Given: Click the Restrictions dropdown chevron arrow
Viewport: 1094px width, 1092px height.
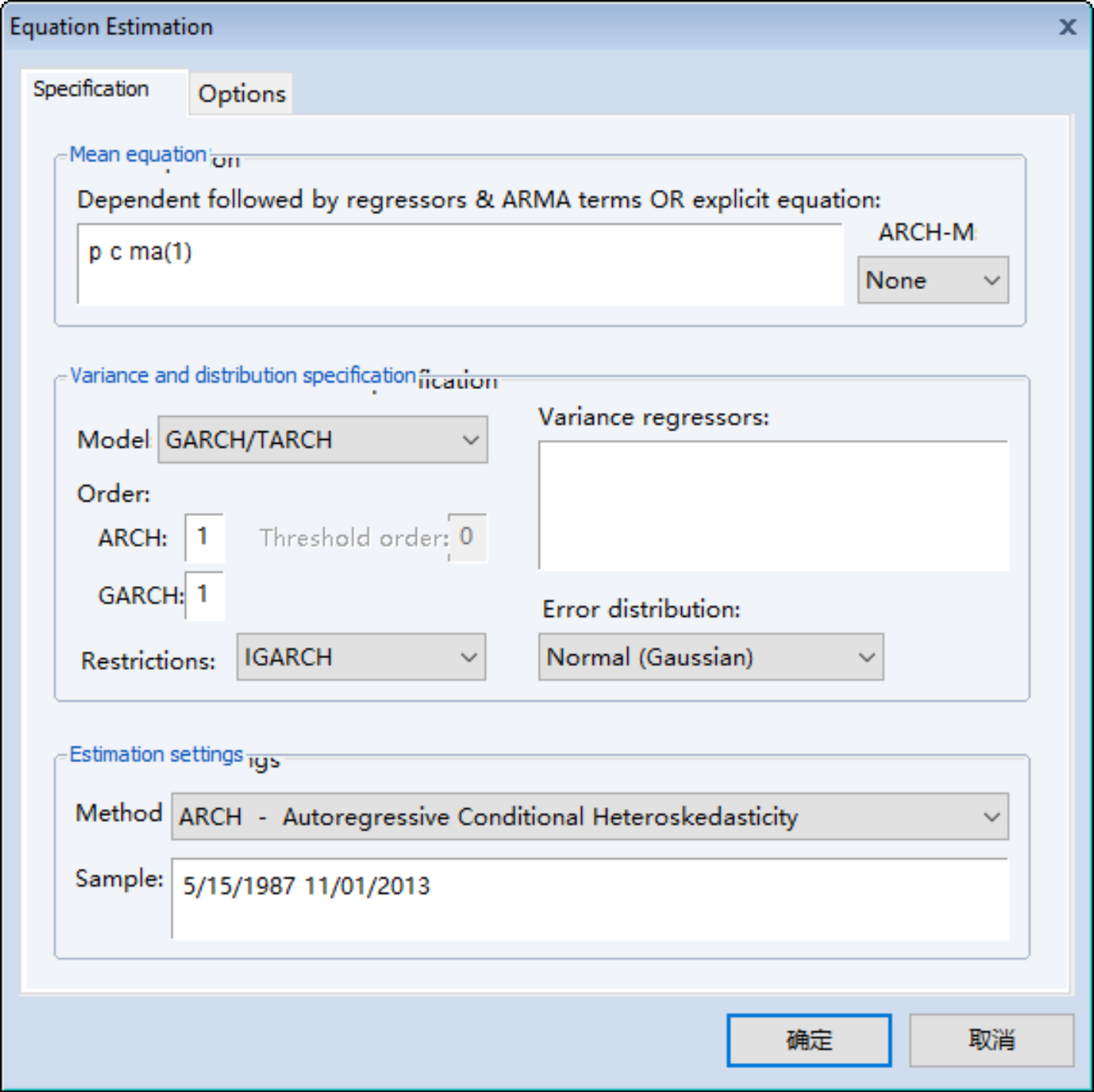Looking at the screenshot, I should click(468, 658).
